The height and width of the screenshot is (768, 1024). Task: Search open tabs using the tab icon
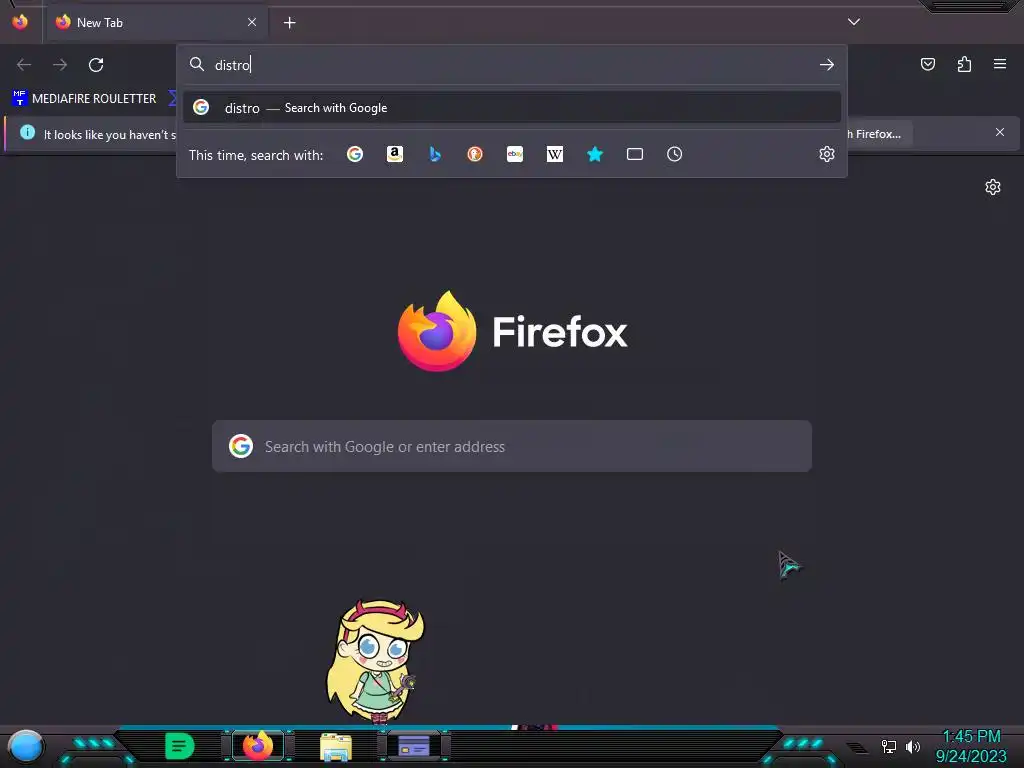635,154
